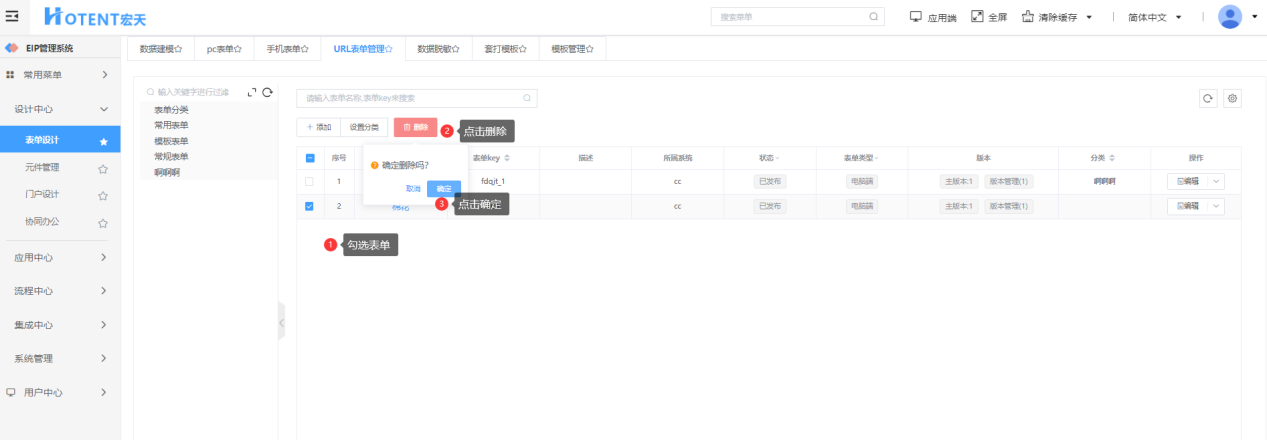The image size is (1267, 440).
Task: Focus the category keyword filter field
Action: (x=193, y=92)
